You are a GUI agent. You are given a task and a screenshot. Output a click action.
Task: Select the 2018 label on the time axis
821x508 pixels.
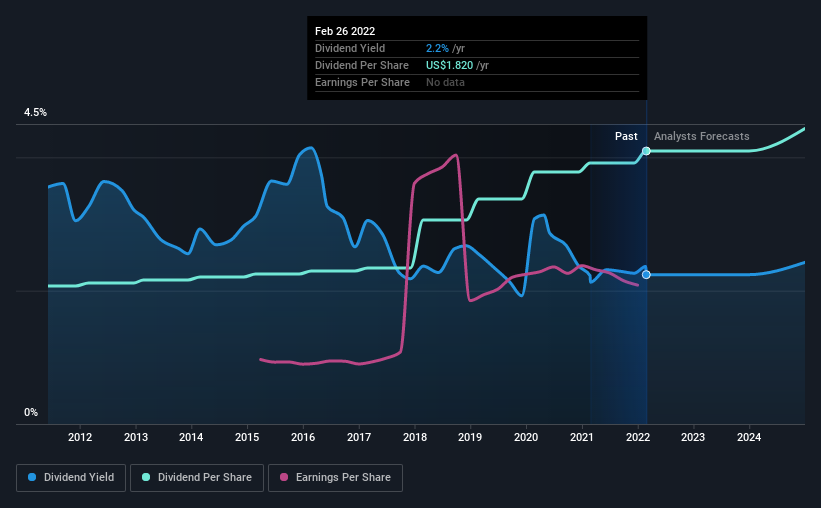coord(415,437)
